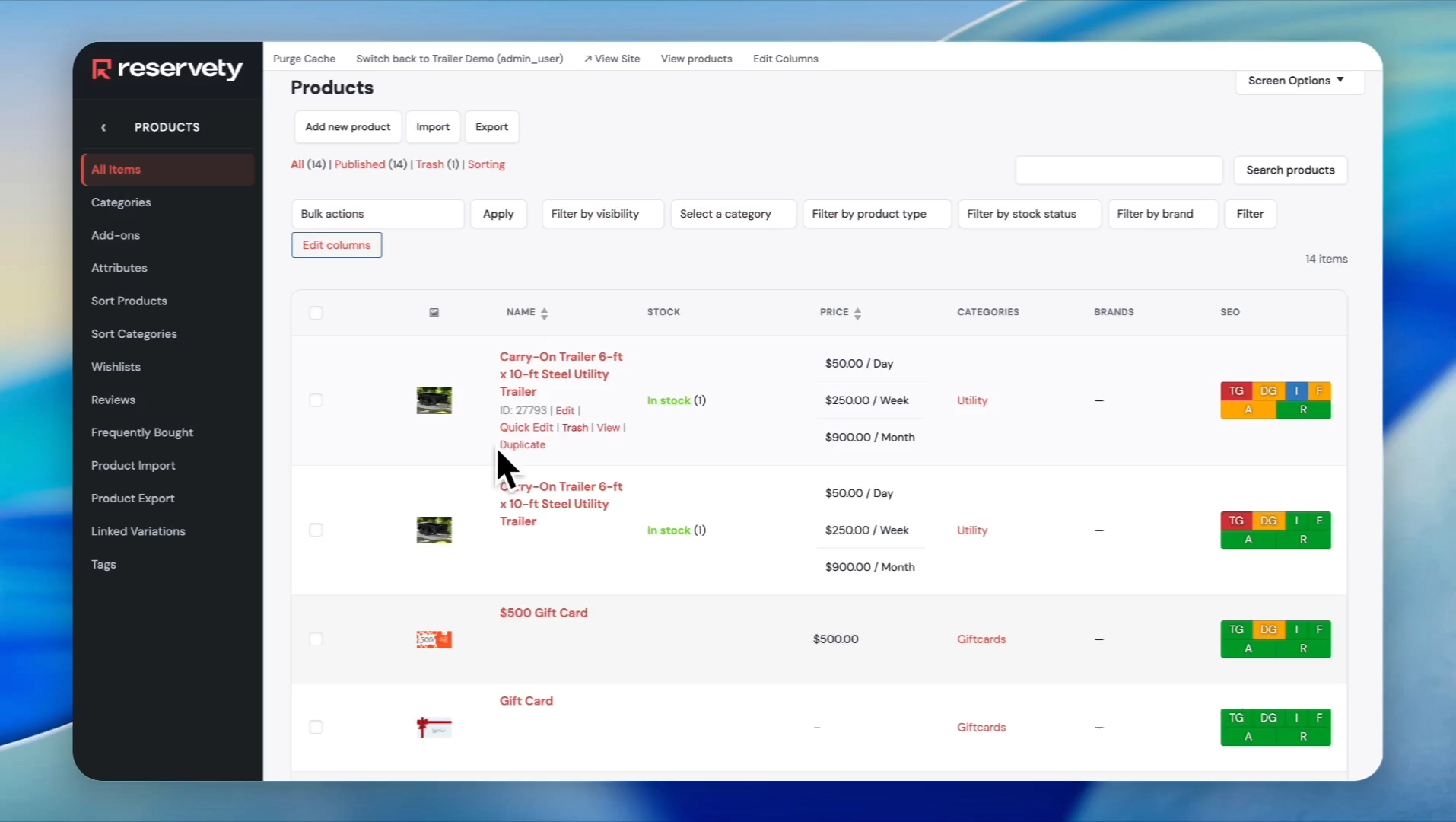This screenshot has height=822, width=1456.
Task: Click TG SEO badge on first trailer row
Action: [x=1236, y=391]
